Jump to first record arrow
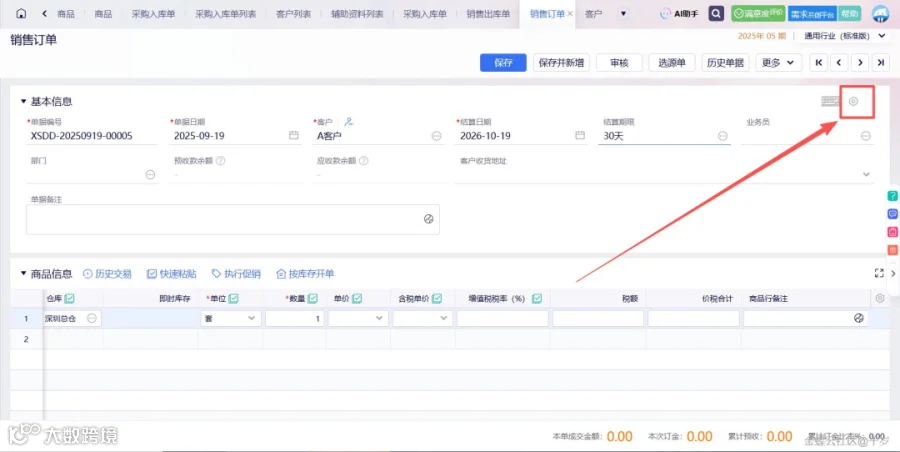 click(x=818, y=63)
